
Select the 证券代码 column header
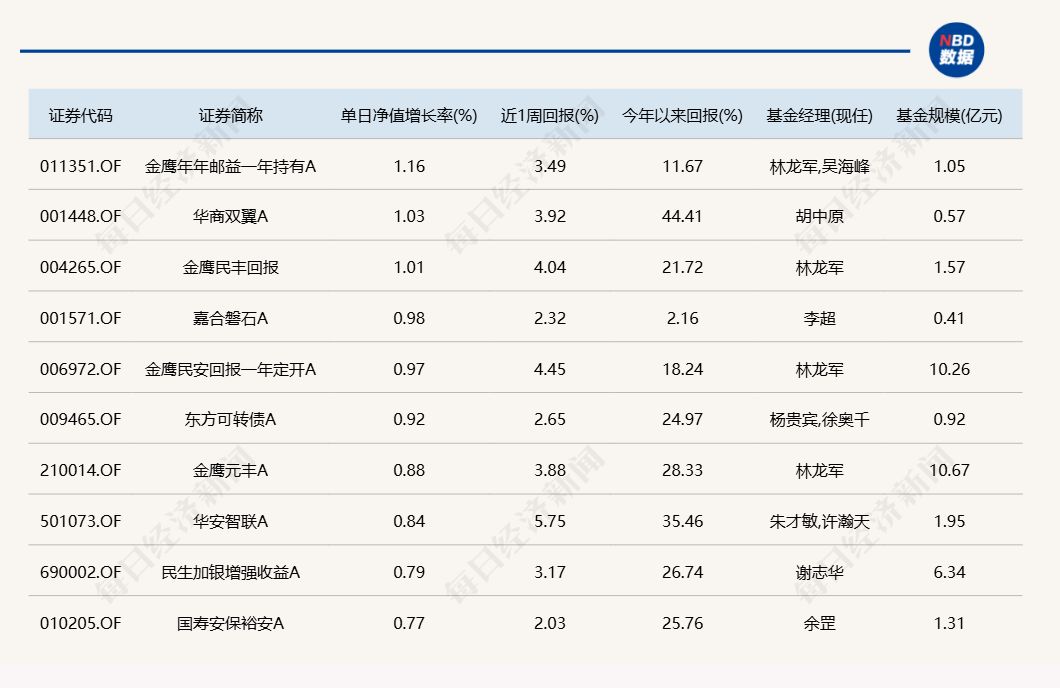click(x=81, y=115)
